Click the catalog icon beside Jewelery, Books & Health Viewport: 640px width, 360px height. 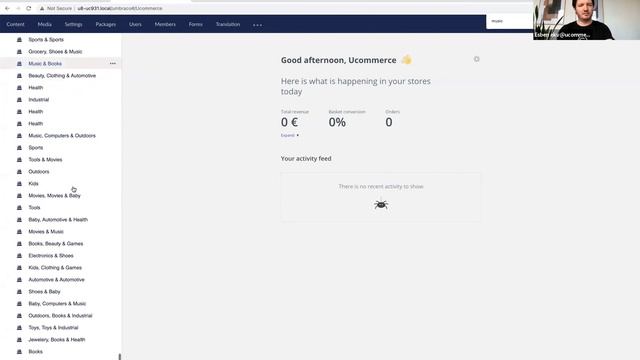pyautogui.click(x=19, y=340)
